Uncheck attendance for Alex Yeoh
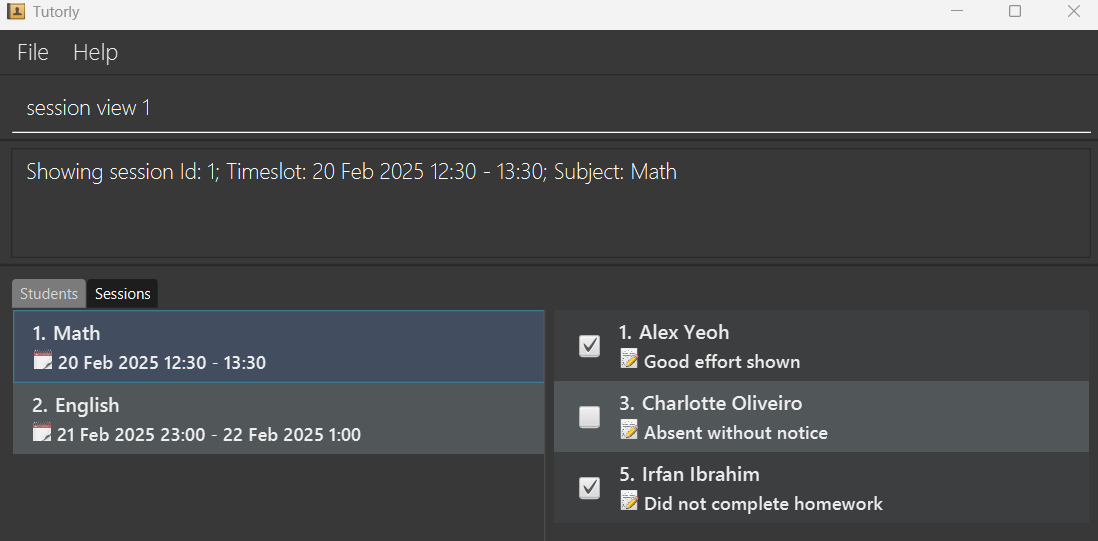This screenshot has height=541, width=1098. pos(590,346)
